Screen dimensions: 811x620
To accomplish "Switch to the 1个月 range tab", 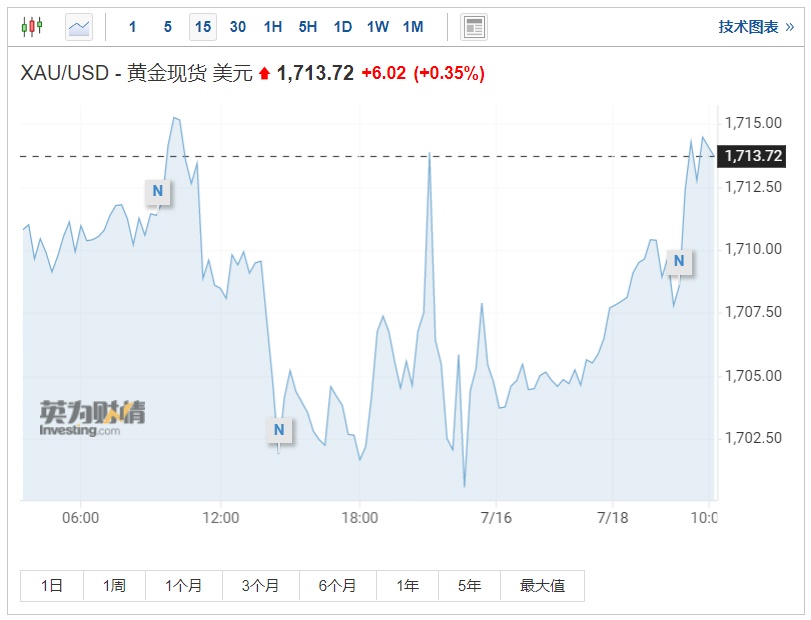I will click(183, 586).
